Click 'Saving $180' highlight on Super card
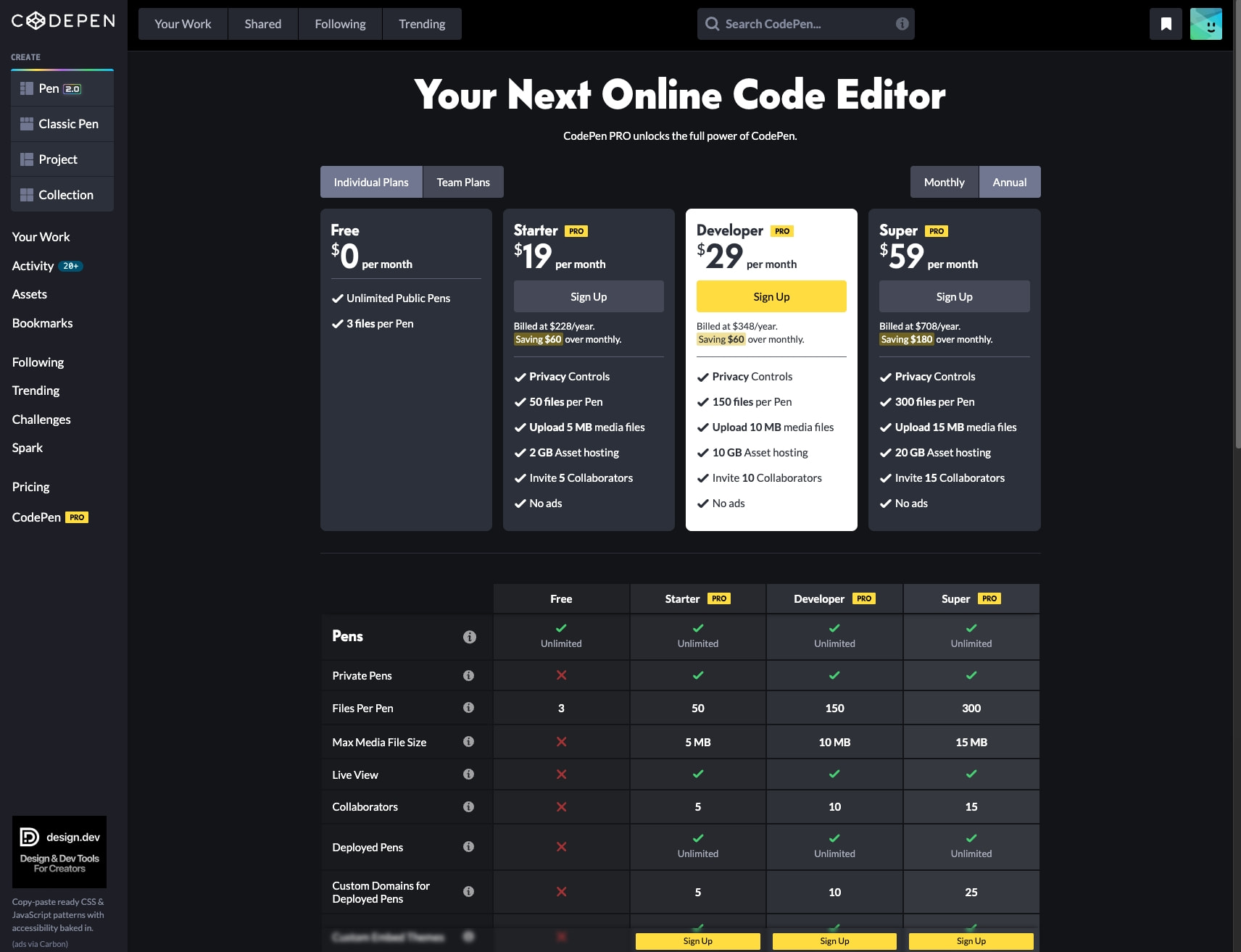 pyautogui.click(x=906, y=339)
